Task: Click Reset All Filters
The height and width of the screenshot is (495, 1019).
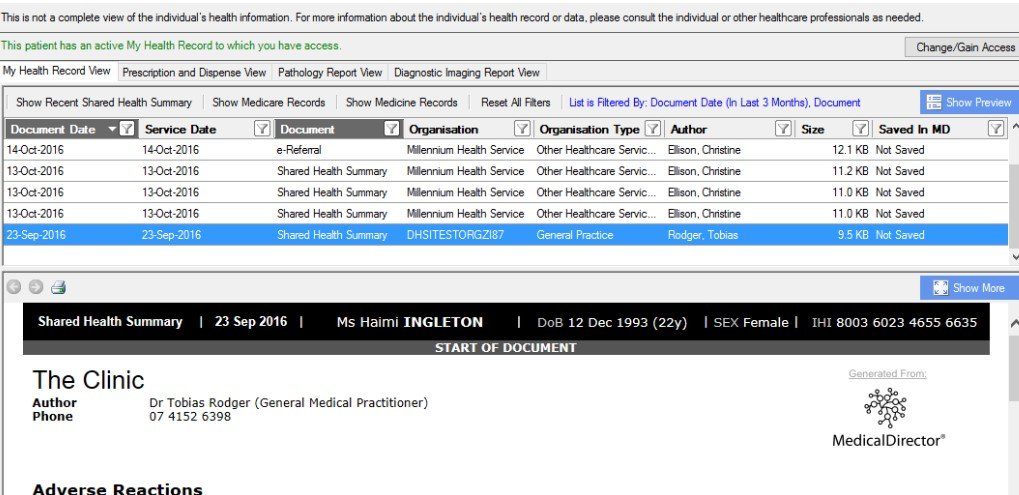Action: click(515, 103)
